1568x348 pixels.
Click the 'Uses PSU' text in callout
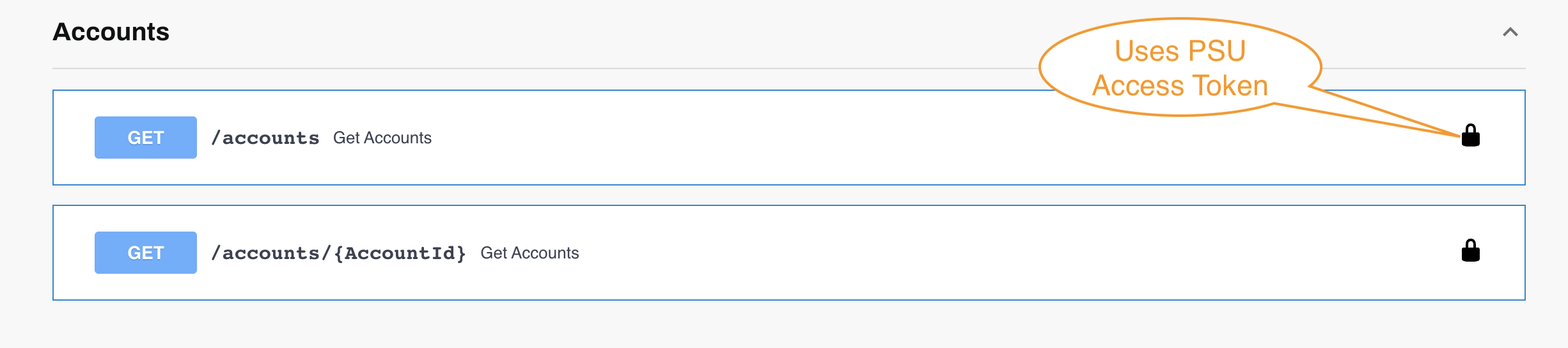click(x=1180, y=51)
